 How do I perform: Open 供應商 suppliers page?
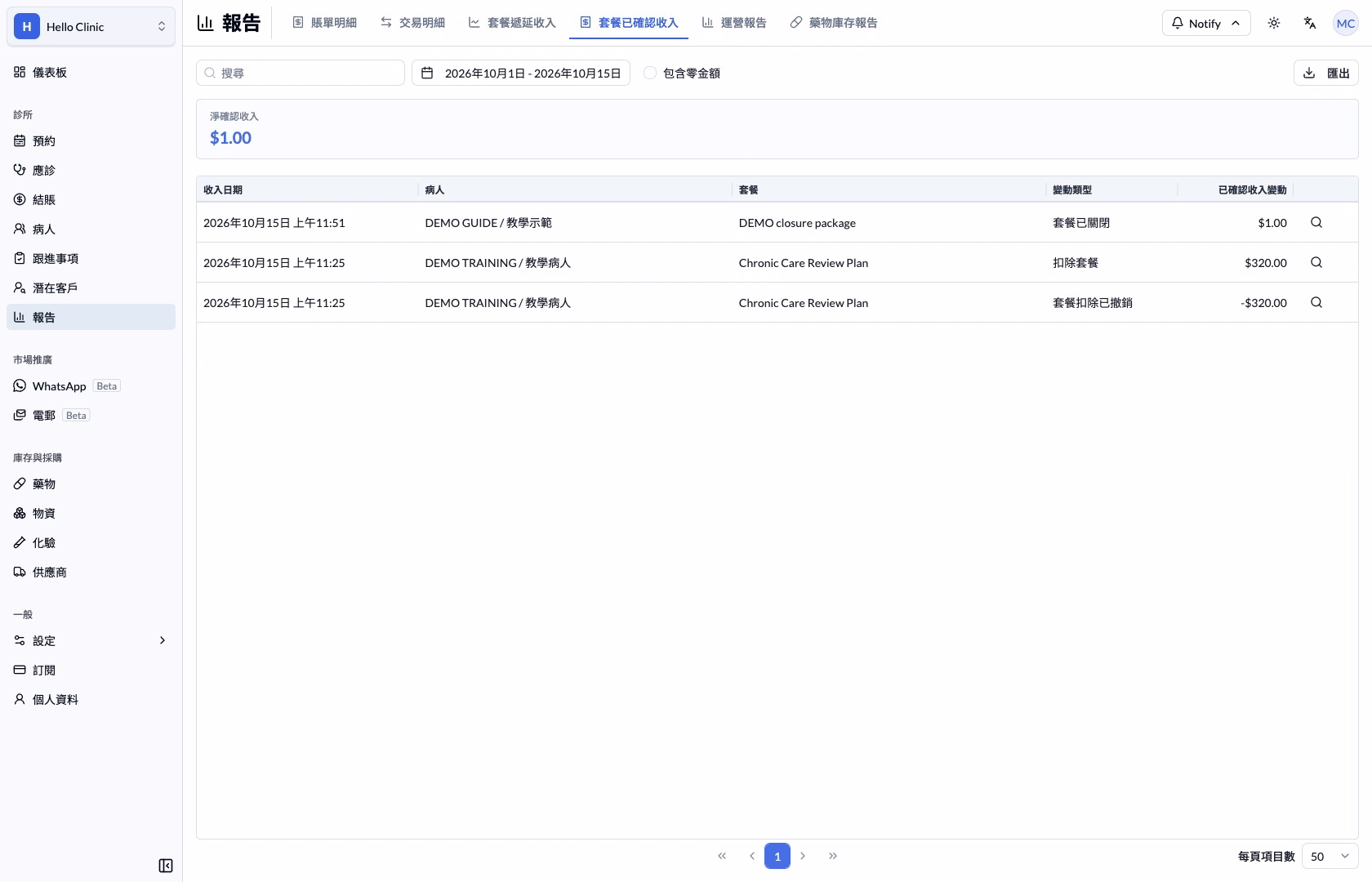click(x=91, y=572)
